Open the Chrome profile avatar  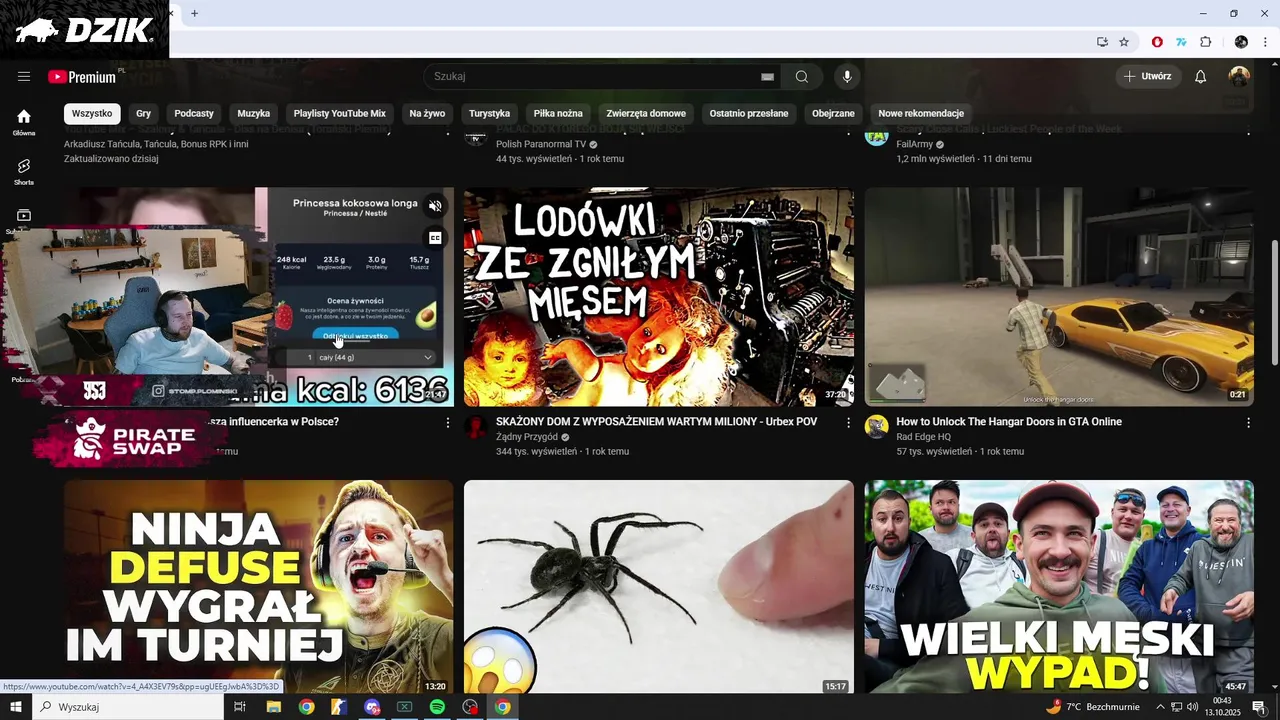point(1241,42)
